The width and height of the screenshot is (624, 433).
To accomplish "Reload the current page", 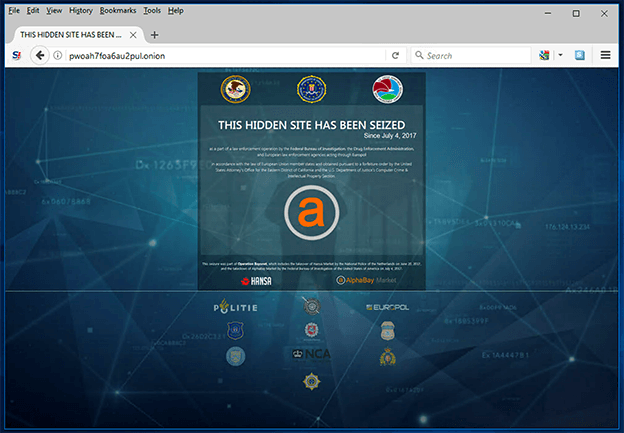I will pyautogui.click(x=395, y=55).
